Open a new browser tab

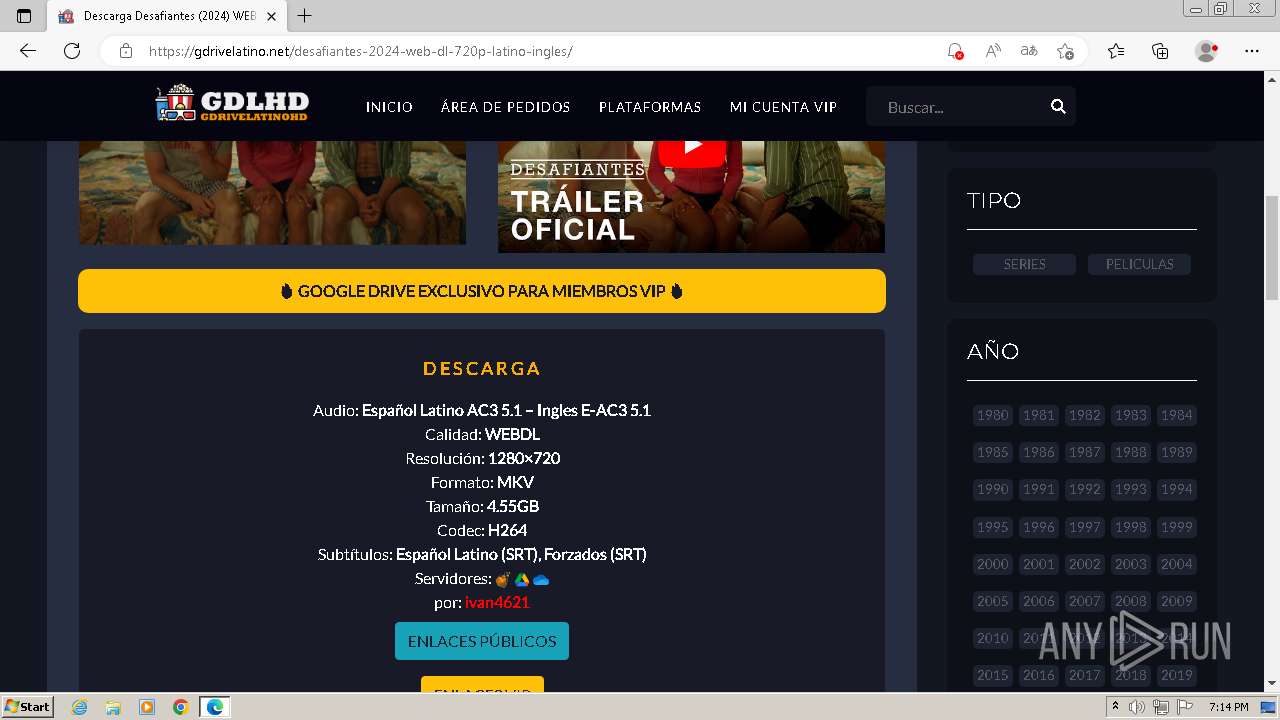305,16
